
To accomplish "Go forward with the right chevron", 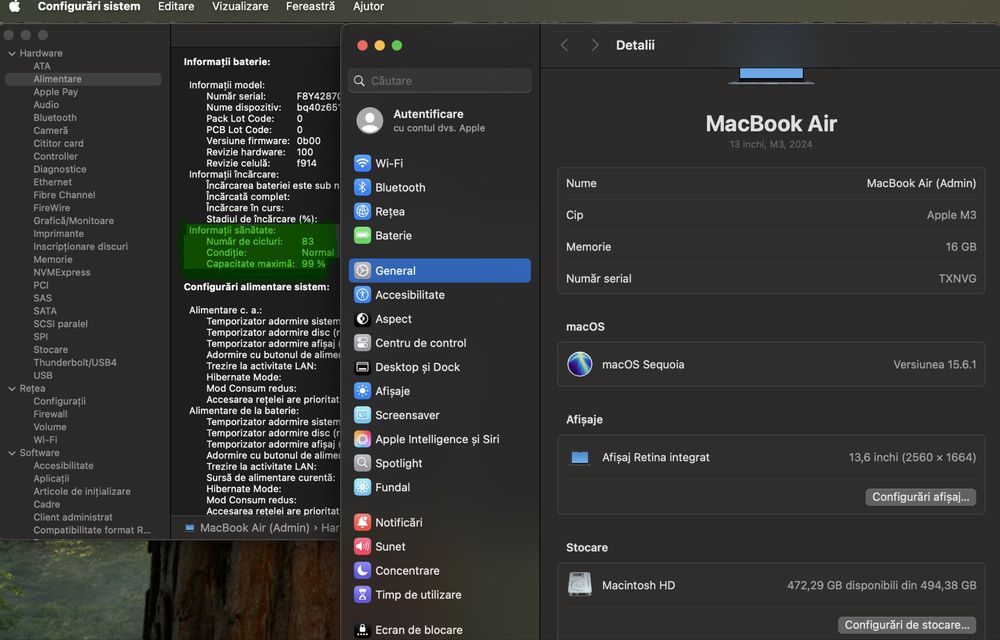I will click(595, 45).
